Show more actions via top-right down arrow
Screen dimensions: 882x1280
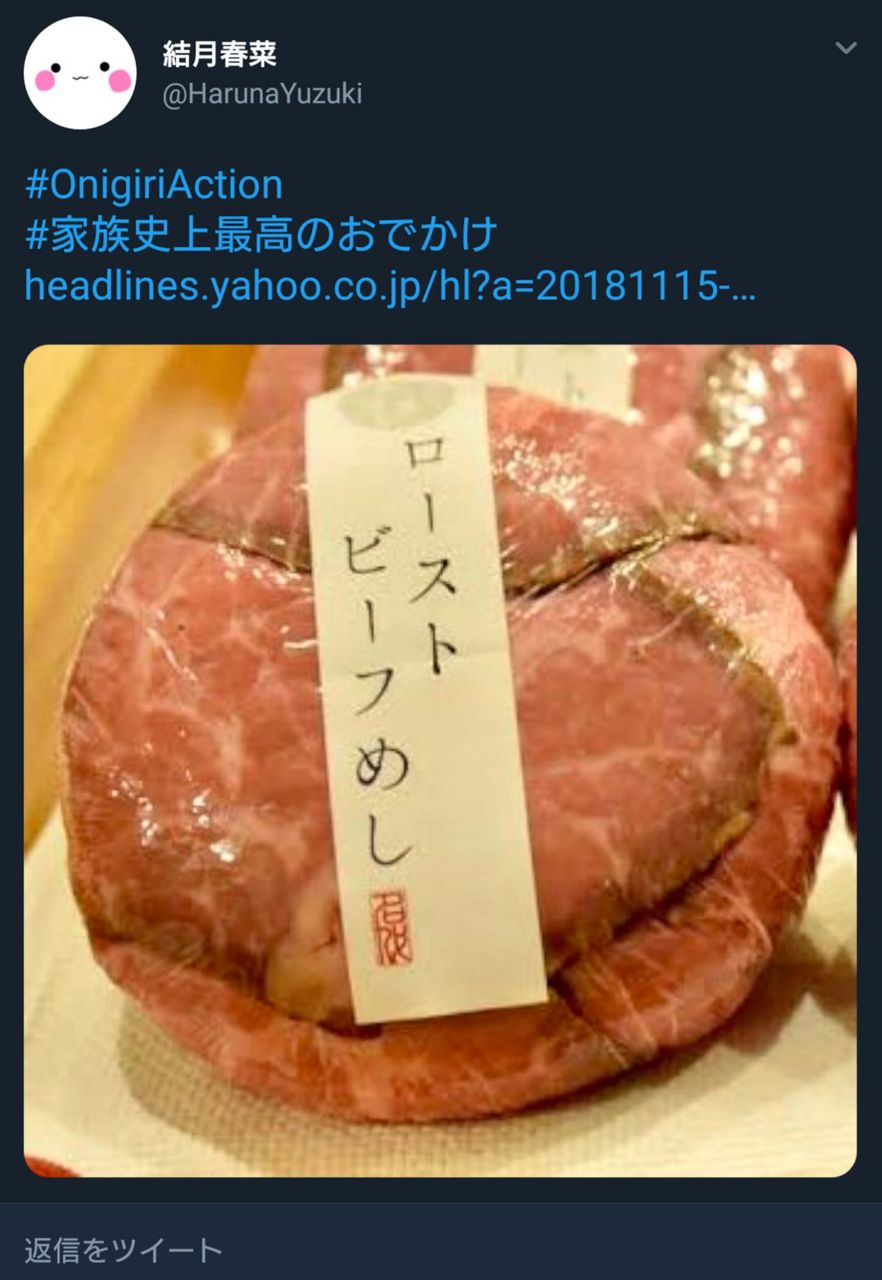pyautogui.click(x=846, y=48)
